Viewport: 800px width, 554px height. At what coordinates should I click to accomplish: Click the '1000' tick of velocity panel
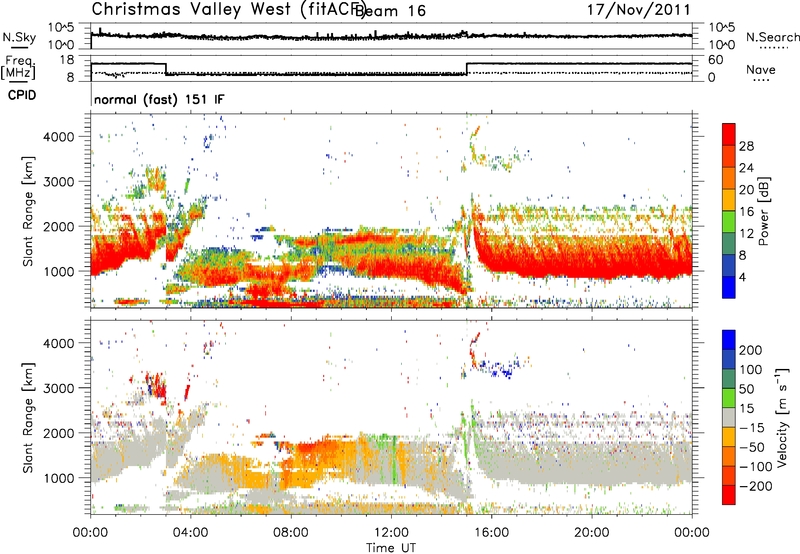59,478
